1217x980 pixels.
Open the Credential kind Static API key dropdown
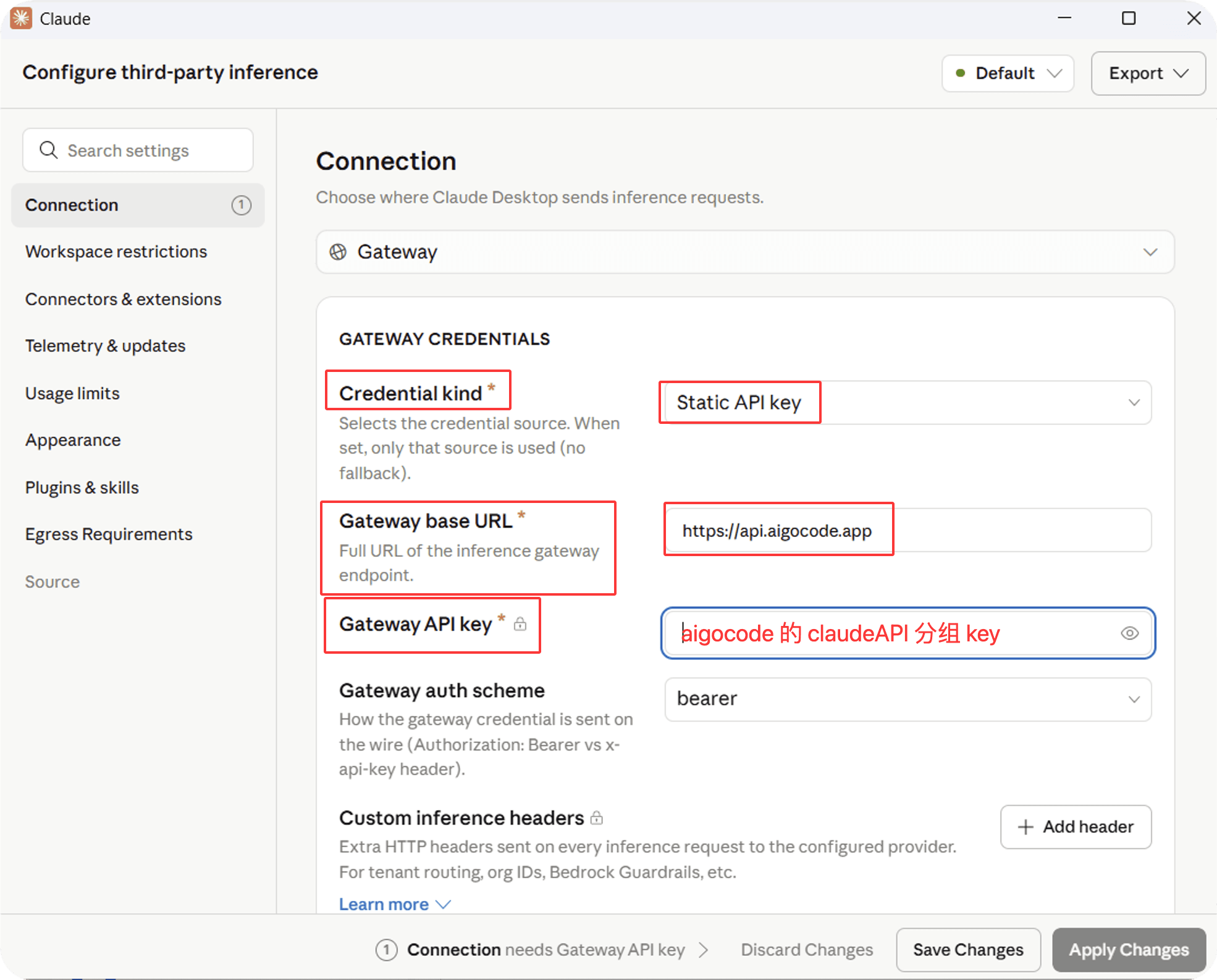(x=907, y=403)
